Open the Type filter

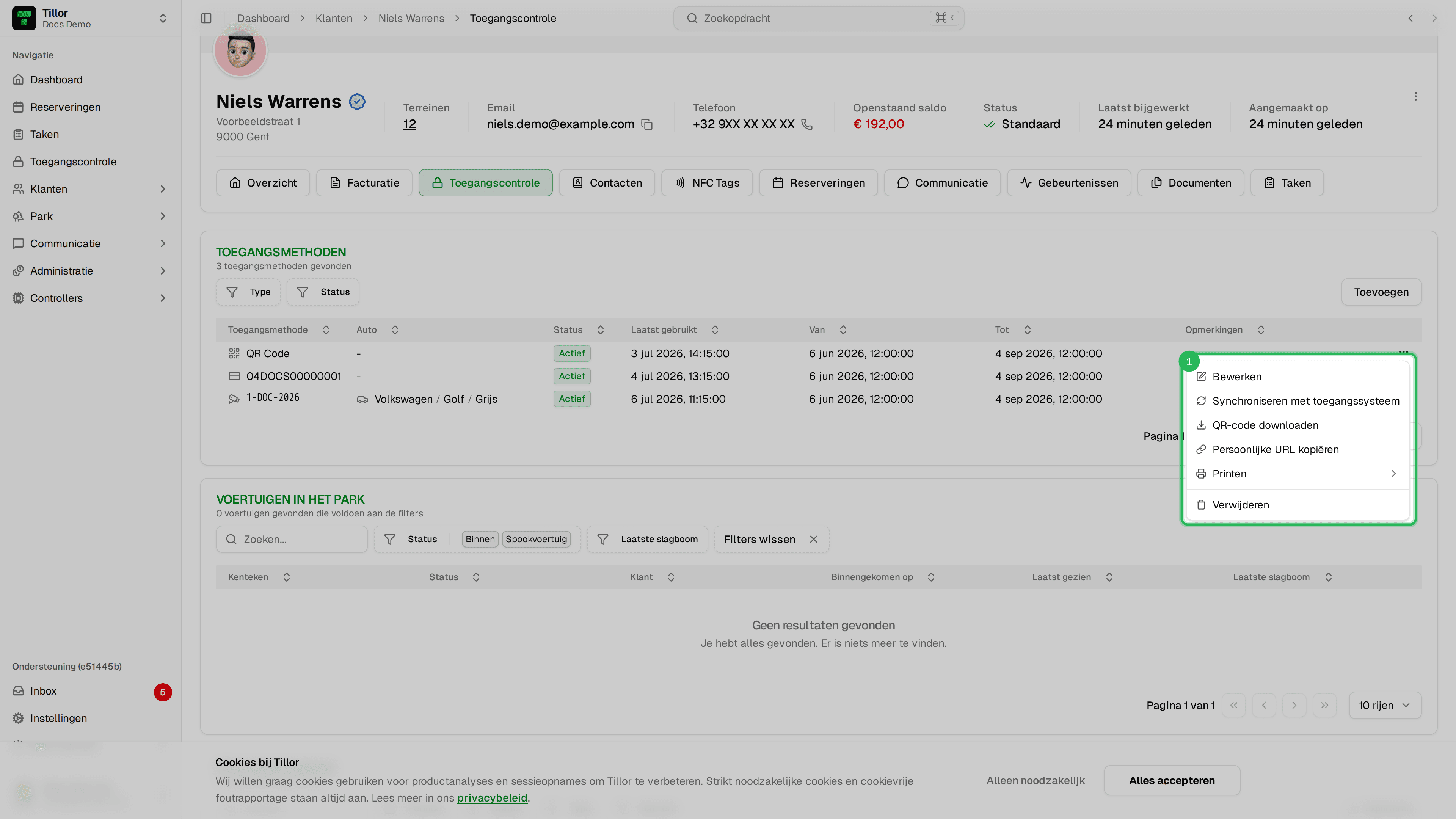tap(248, 292)
